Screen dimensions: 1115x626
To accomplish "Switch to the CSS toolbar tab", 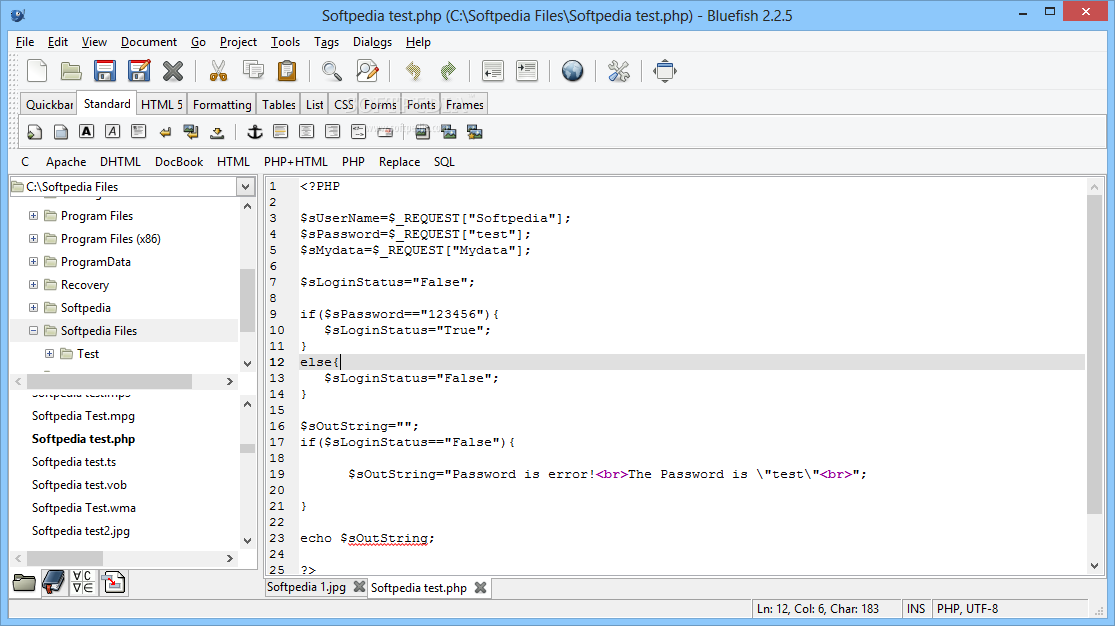I will tap(343, 105).
